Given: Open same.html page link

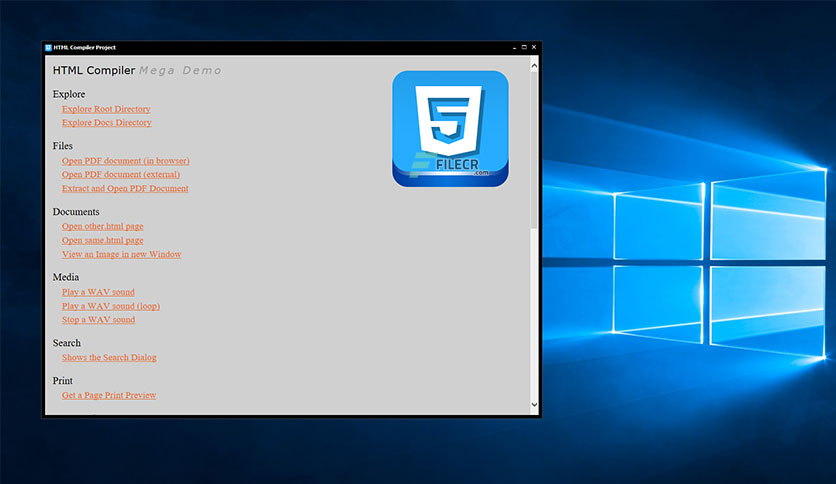Looking at the screenshot, I should tap(102, 240).
